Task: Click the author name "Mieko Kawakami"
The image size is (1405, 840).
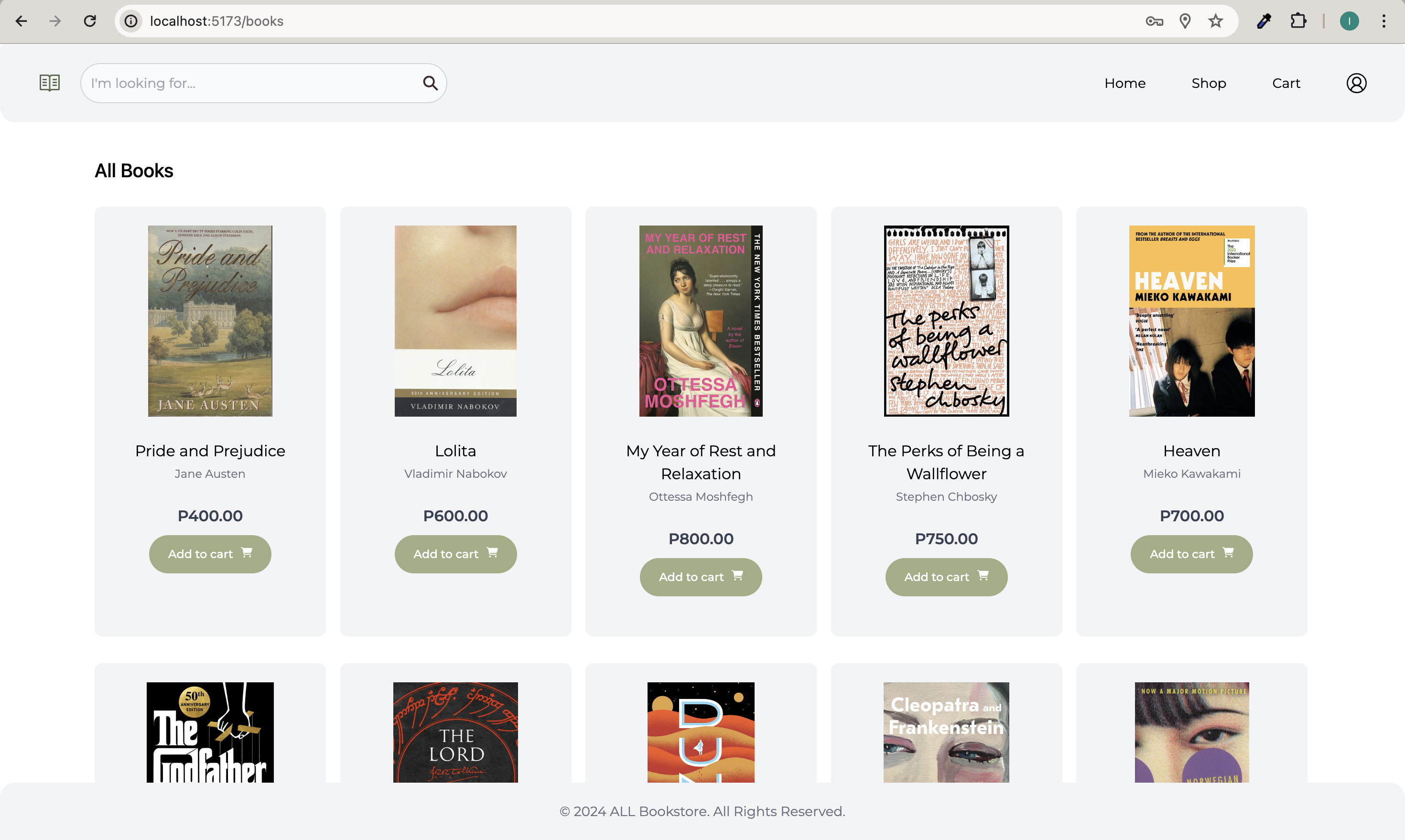Action: point(1191,474)
